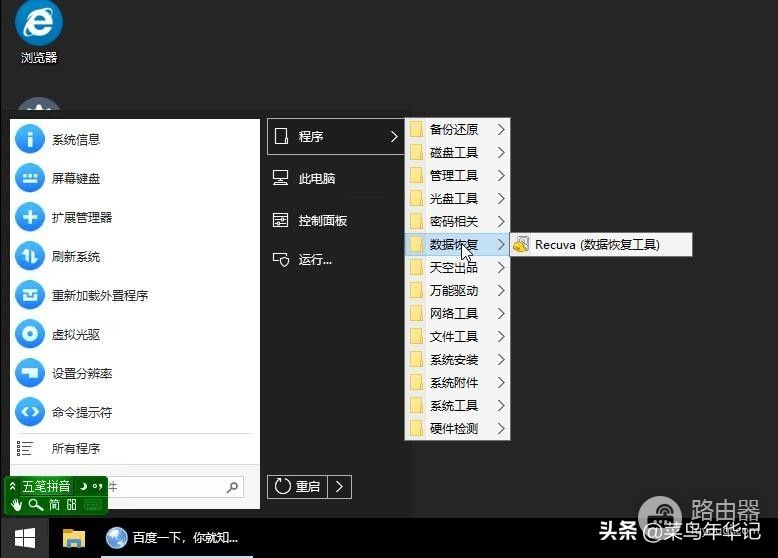This screenshot has width=778, height=558.
Task: Launch 命令提示符 command prompt icon
Action: (30, 412)
